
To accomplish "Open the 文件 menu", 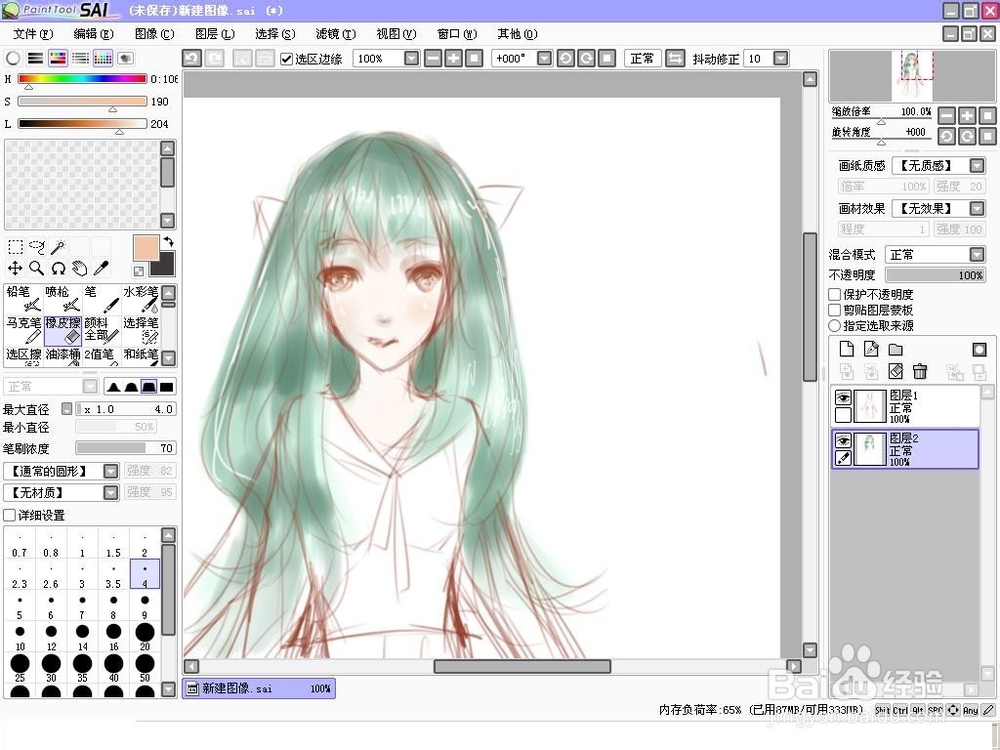I will [x=33, y=34].
